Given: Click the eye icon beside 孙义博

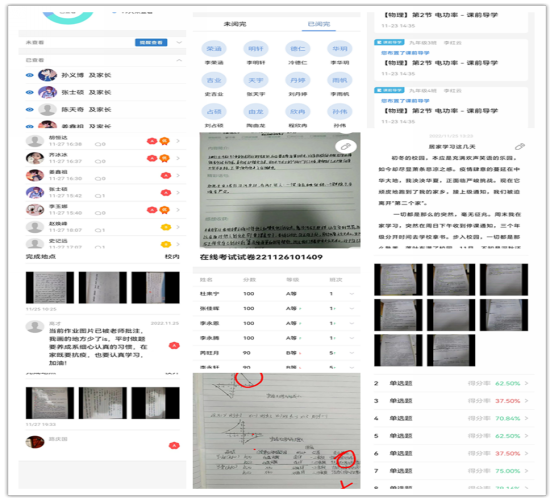Looking at the screenshot, I should pyautogui.click(x=30, y=75).
